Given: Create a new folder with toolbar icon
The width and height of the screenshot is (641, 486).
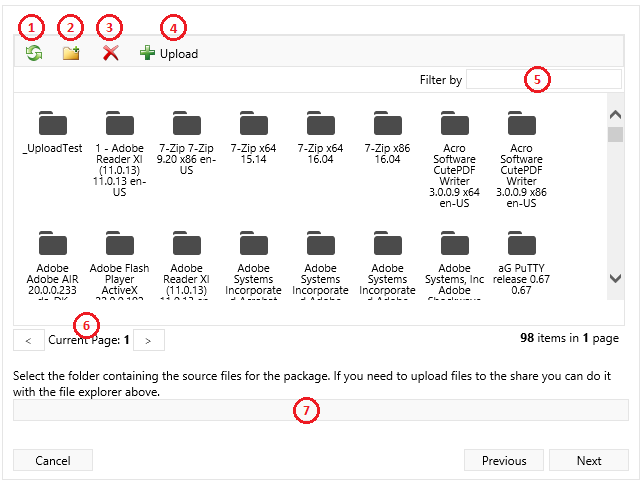Looking at the screenshot, I should 71,53.
